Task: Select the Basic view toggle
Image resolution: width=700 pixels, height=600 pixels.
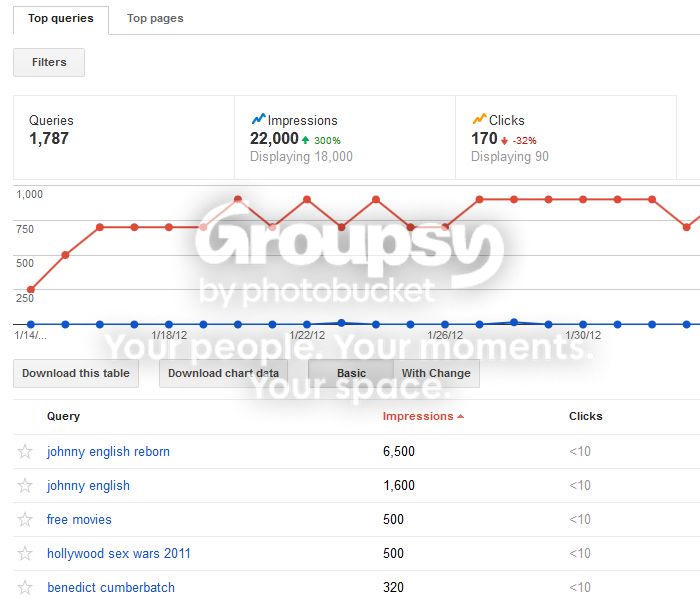Action: pos(351,373)
